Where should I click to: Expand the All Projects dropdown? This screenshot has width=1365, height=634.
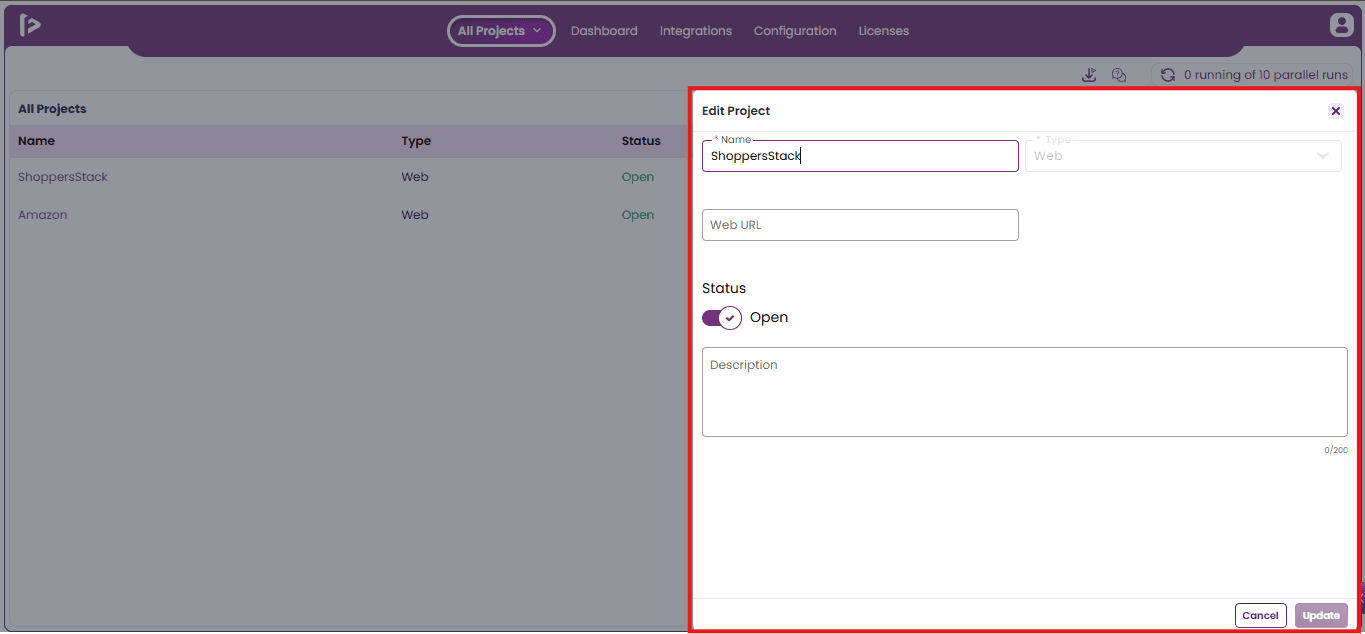500,31
